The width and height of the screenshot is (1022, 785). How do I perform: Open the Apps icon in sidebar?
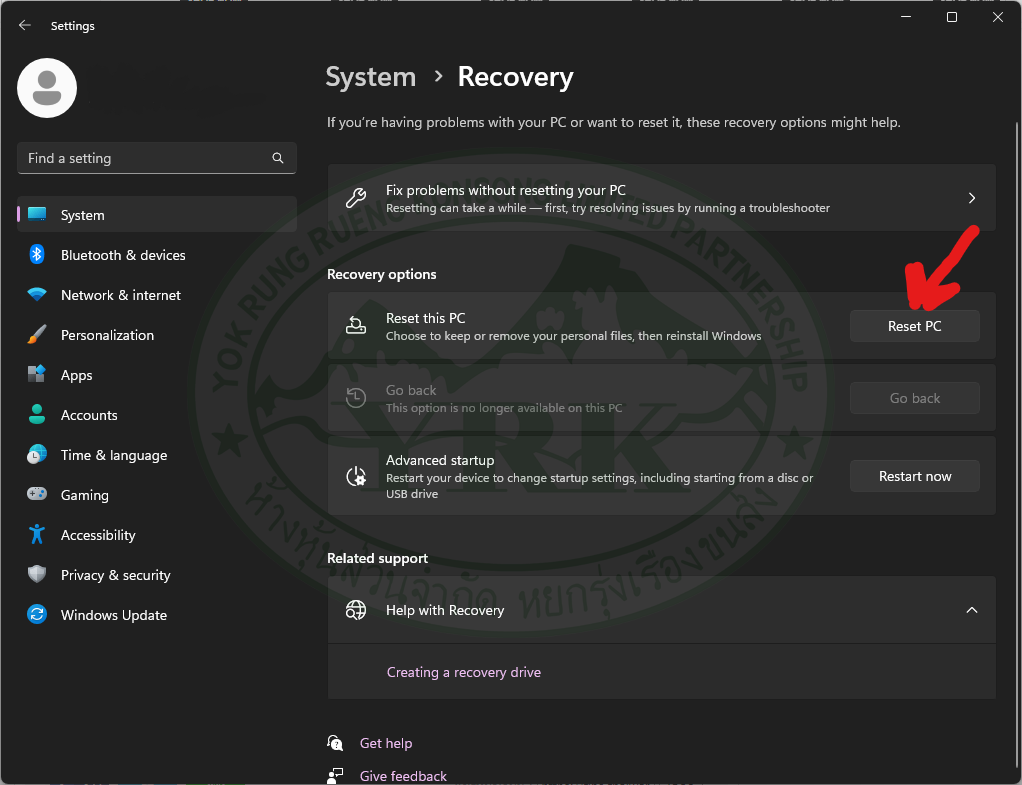(x=37, y=374)
